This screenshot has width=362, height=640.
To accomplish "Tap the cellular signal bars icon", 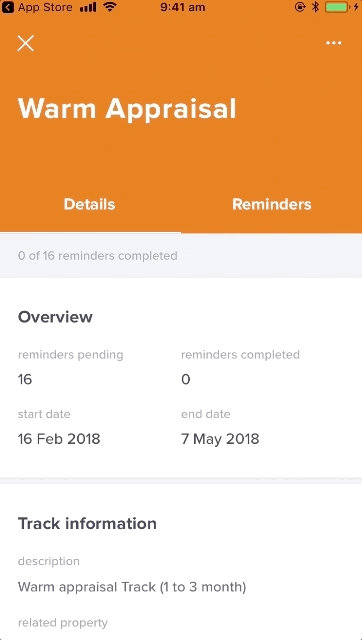I will pyautogui.click(x=88, y=7).
